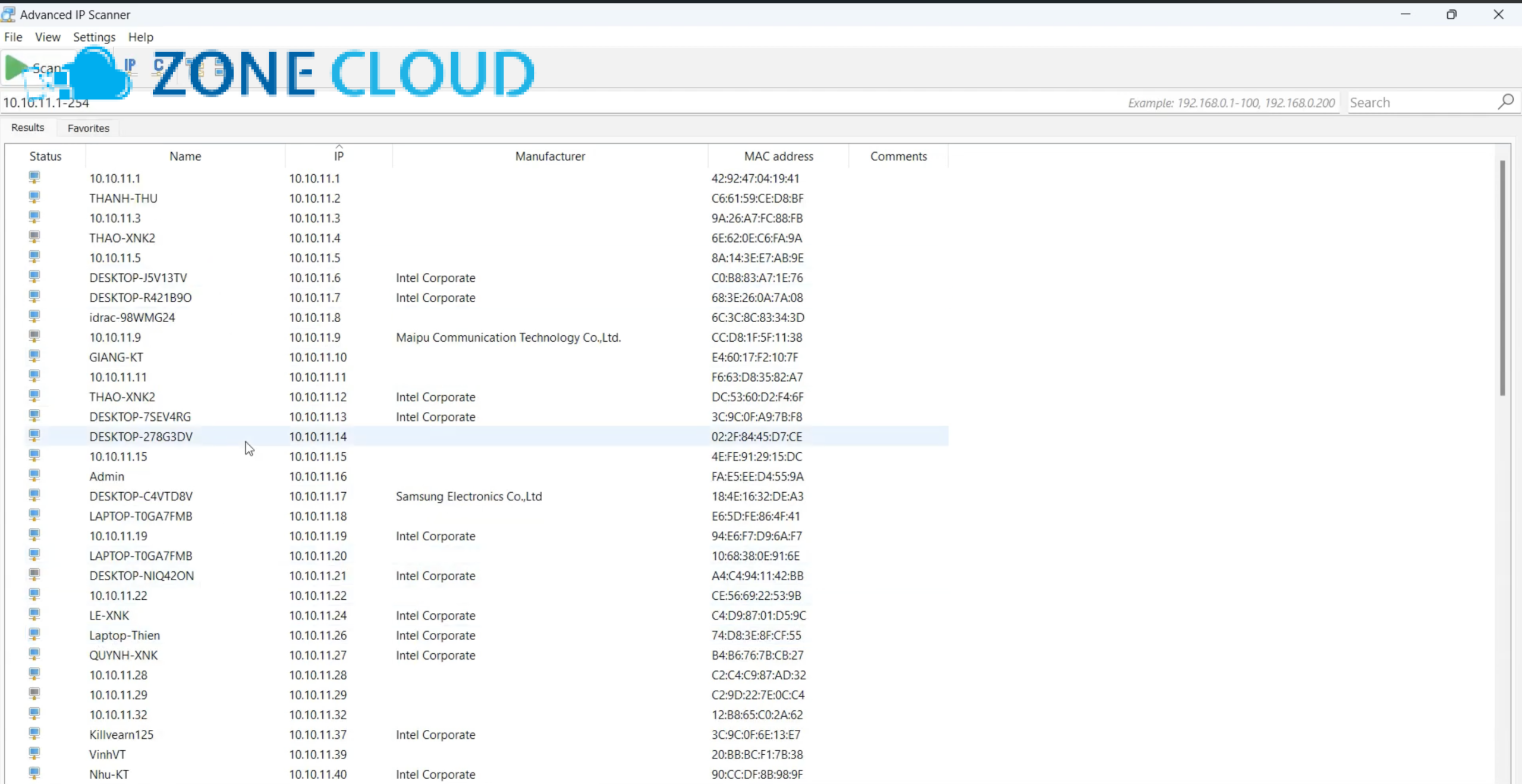Click Maipu Communication Technology Co.,Ltd. manufacturer cell
Screen dimensions: 1522x784
pos(508,338)
